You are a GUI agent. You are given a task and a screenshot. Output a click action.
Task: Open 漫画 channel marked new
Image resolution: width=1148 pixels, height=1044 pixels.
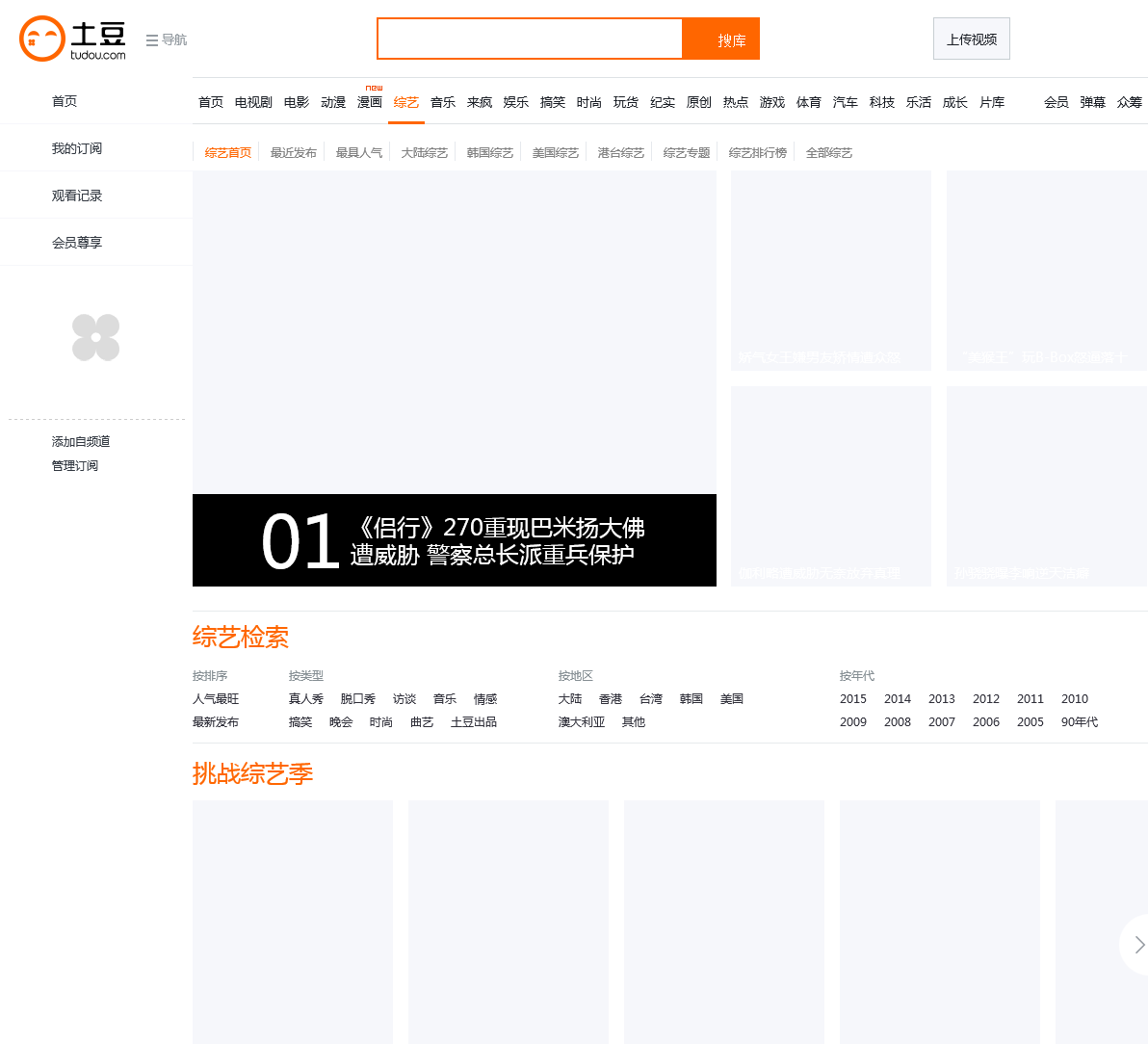370,102
